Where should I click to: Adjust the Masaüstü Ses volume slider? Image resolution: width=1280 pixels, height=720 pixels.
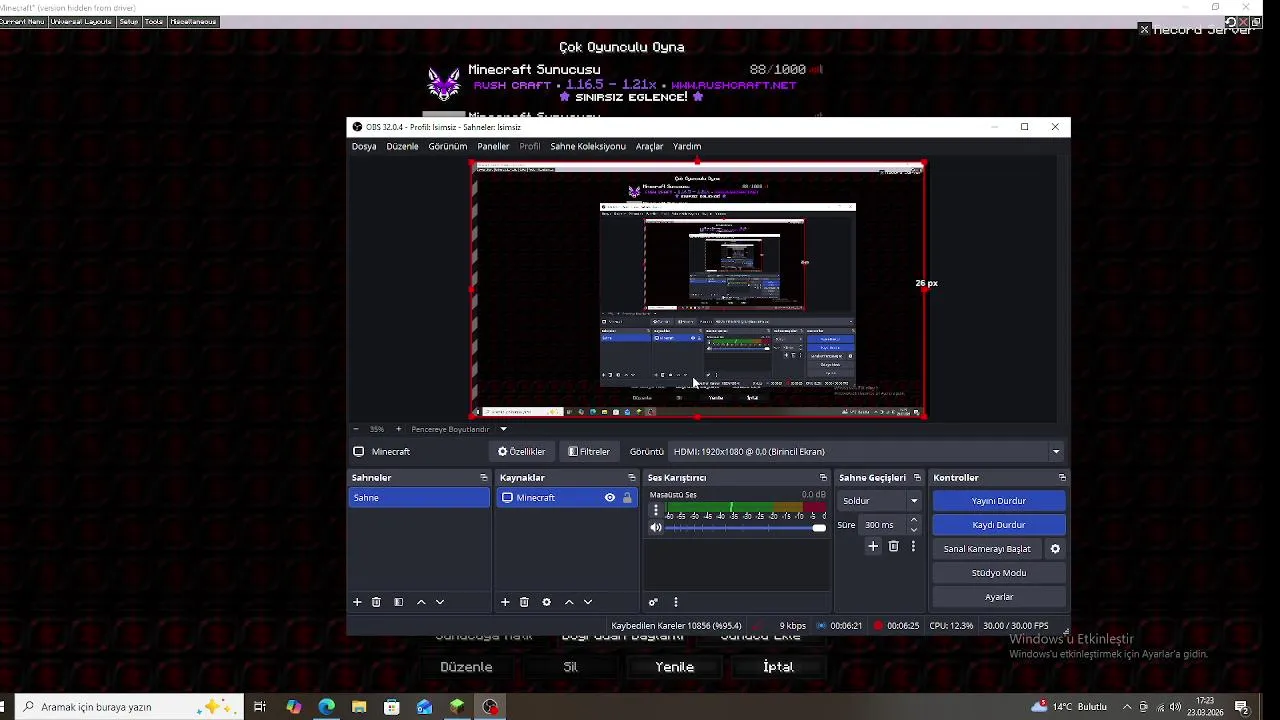point(746,528)
